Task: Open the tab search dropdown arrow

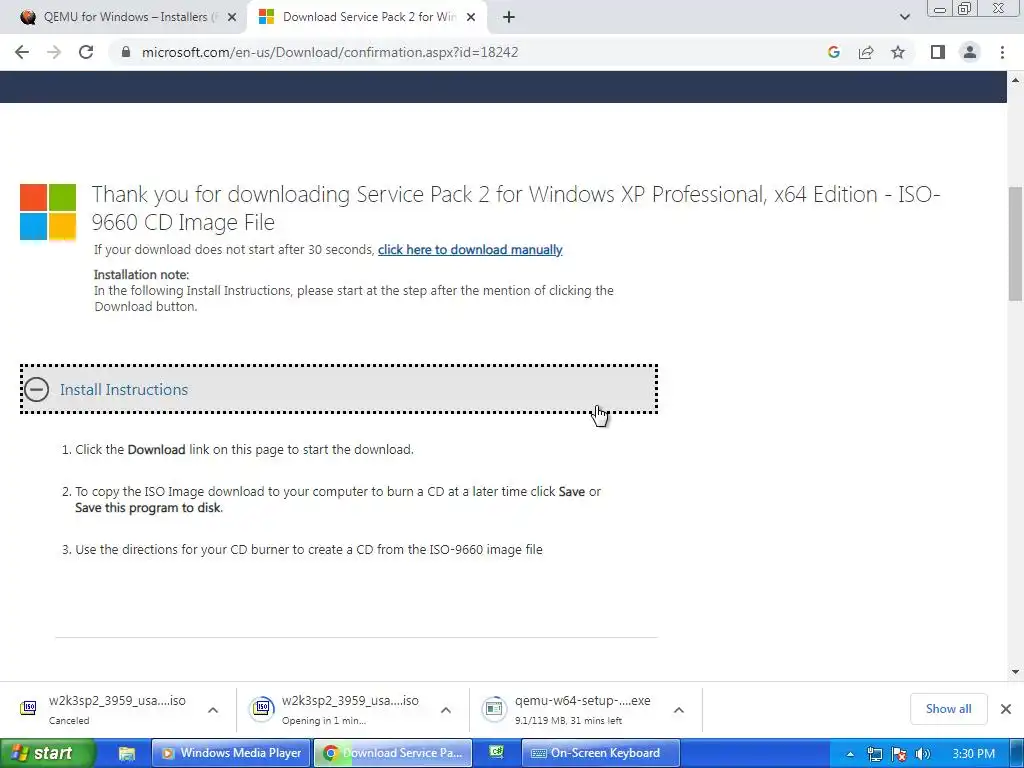Action: coord(904,17)
